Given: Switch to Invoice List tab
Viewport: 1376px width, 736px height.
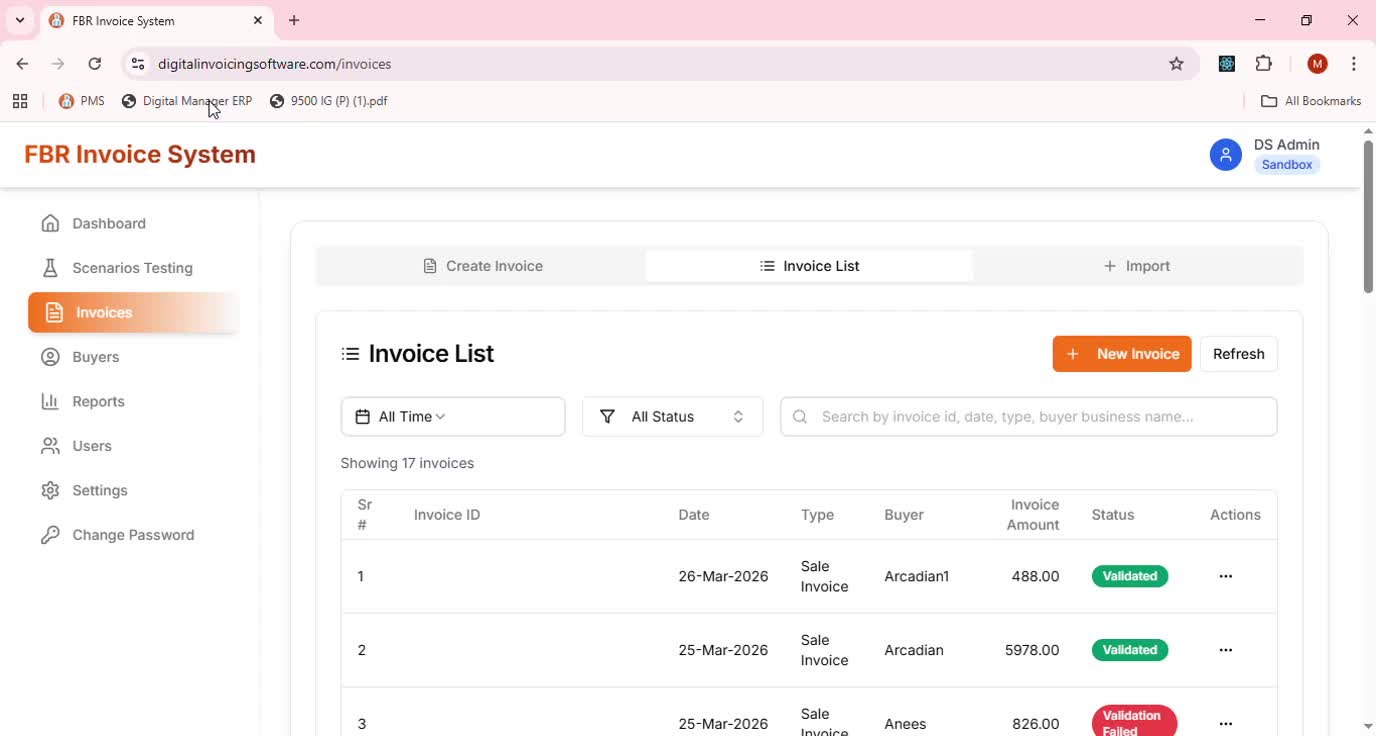Looking at the screenshot, I should click(x=809, y=266).
